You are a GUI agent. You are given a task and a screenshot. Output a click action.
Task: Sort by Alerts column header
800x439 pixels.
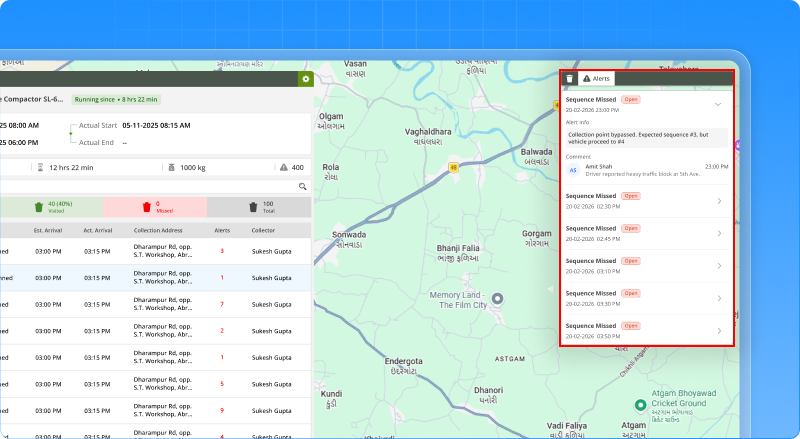(x=220, y=231)
